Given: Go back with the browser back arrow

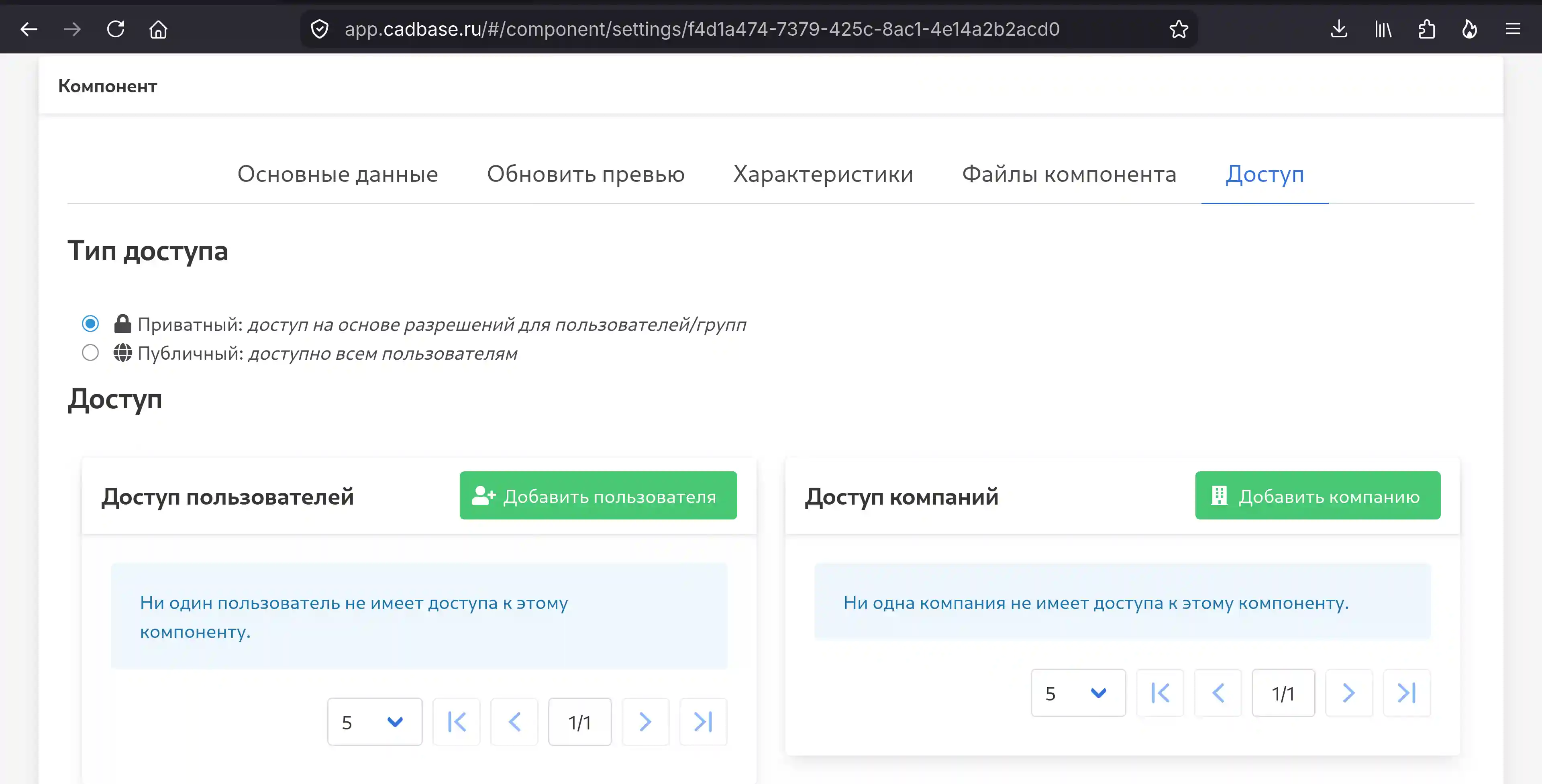Looking at the screenshot, I should click(x=29, y=29).
